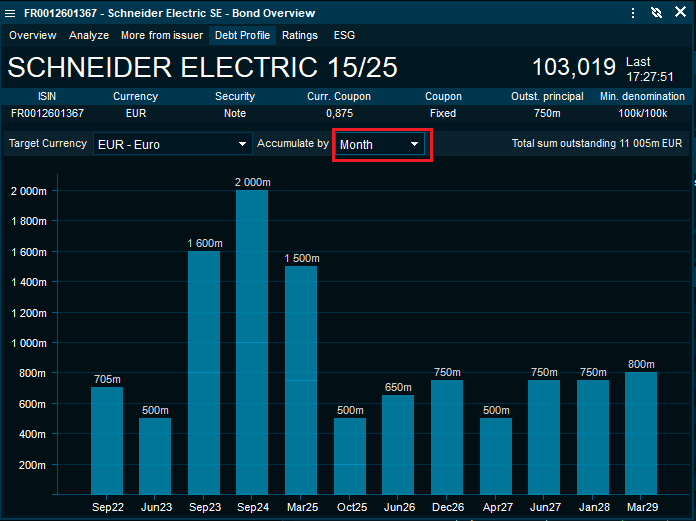
Task: Select the Debt Profile tab
Action: coord(242,35)
